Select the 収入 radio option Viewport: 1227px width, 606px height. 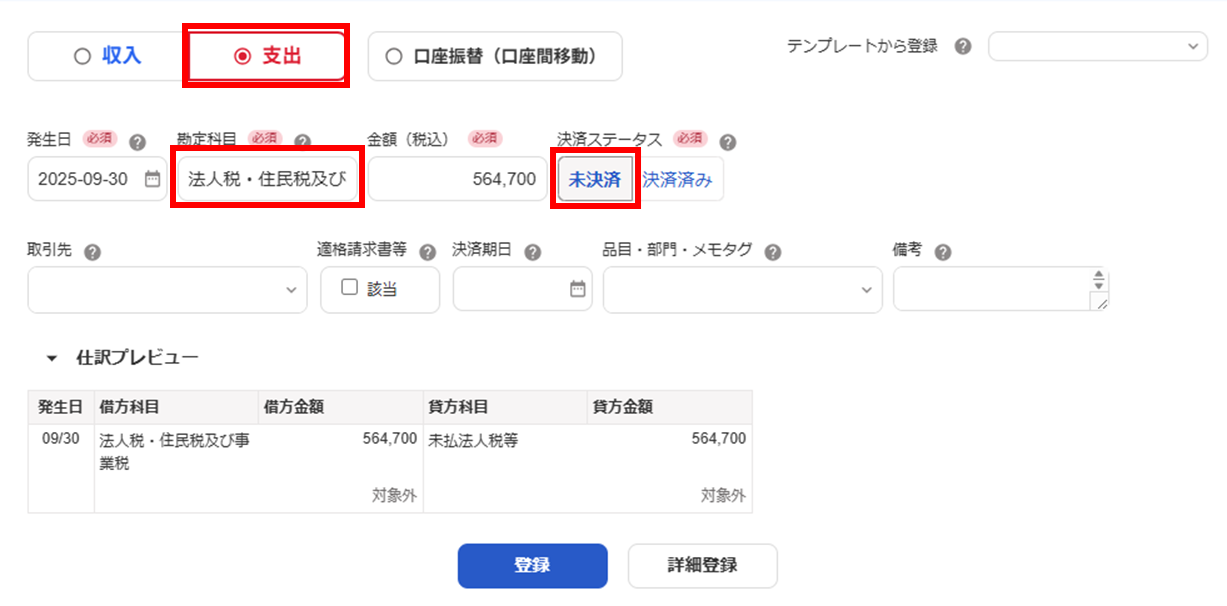coord(82,56)
